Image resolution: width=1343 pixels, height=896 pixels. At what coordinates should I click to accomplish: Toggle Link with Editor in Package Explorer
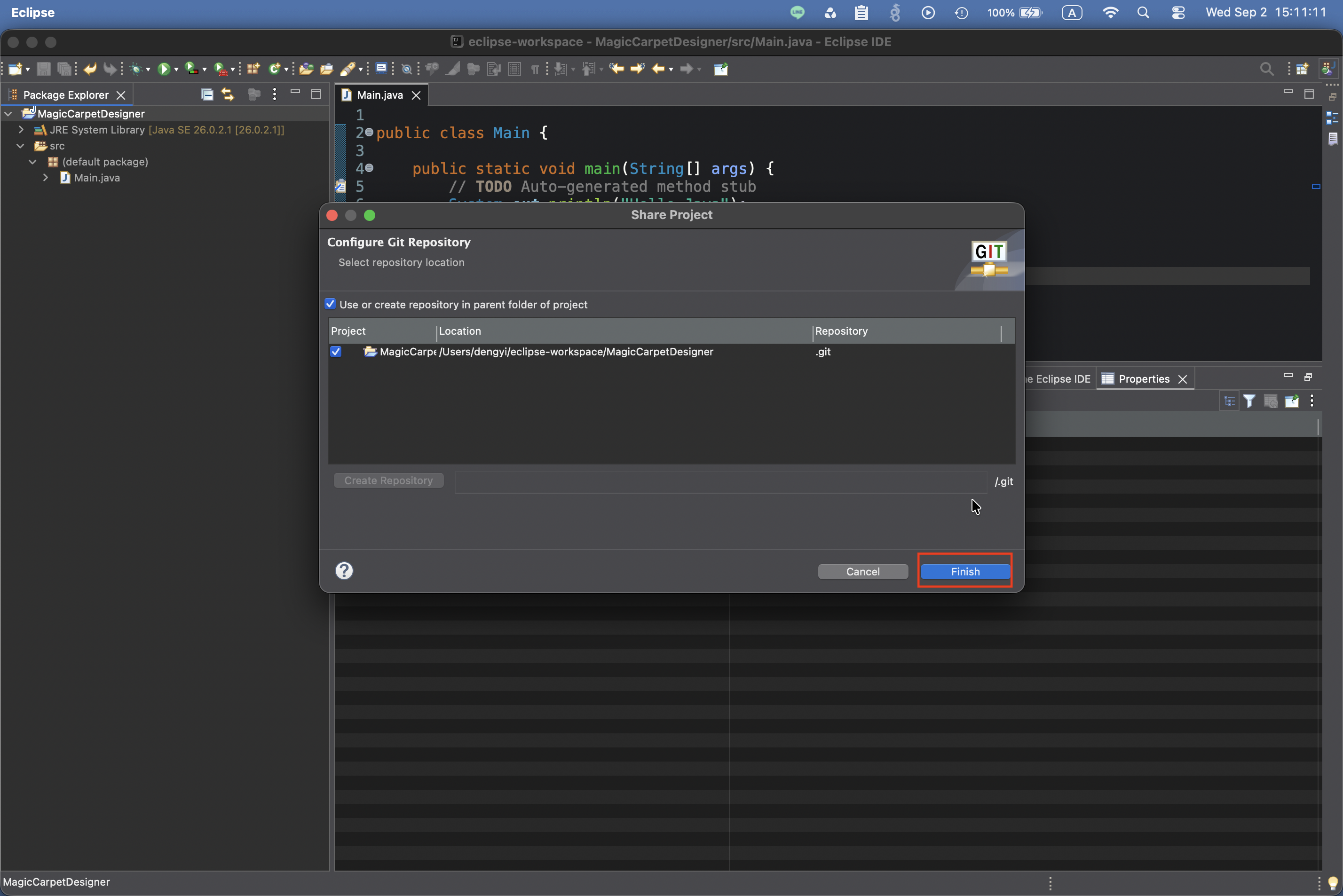228,94
